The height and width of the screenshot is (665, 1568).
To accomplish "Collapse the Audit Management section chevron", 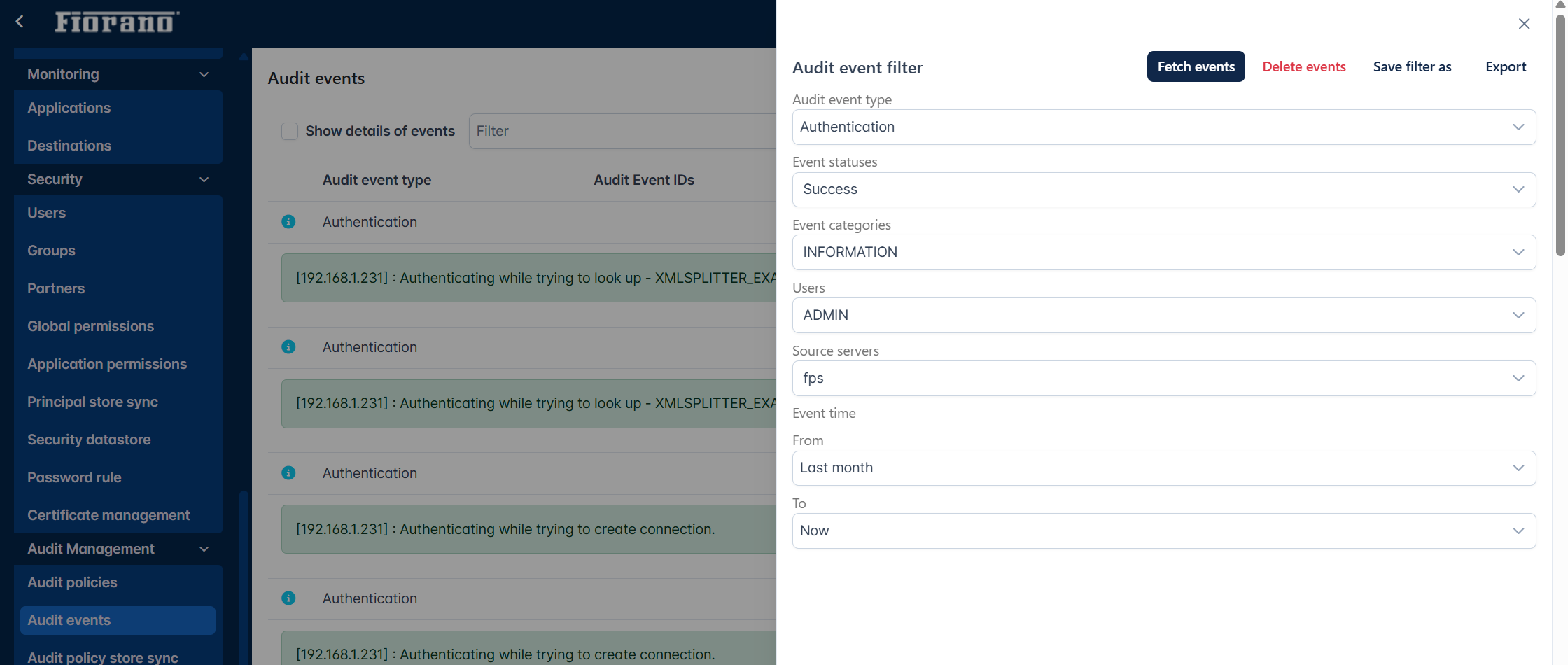I will (204, 549).
